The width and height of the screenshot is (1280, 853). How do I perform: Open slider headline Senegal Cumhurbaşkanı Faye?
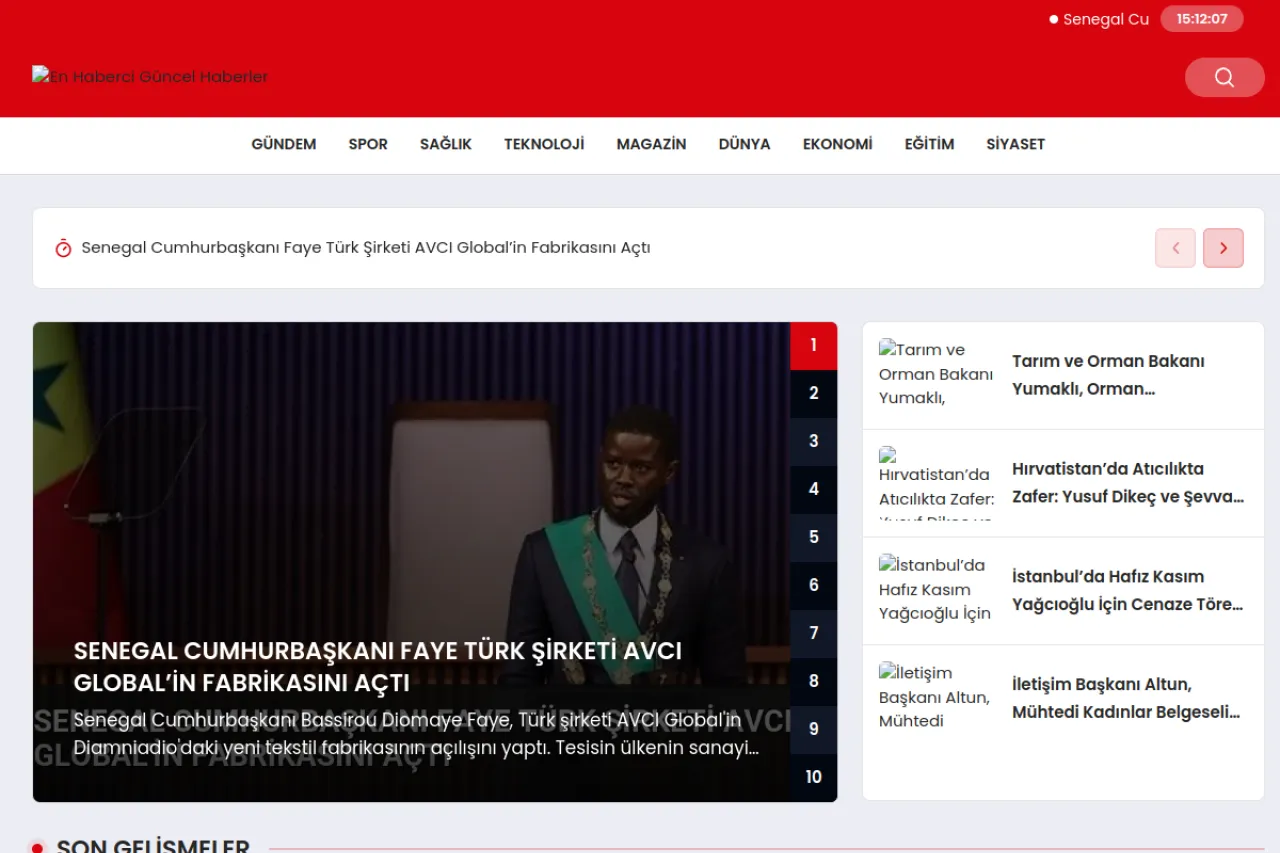378,667
